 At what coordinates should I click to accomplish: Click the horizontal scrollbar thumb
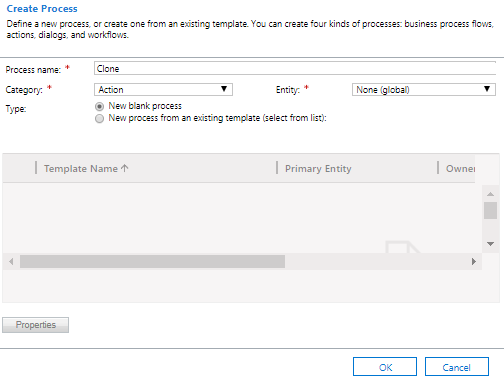[x=152, y=262]
